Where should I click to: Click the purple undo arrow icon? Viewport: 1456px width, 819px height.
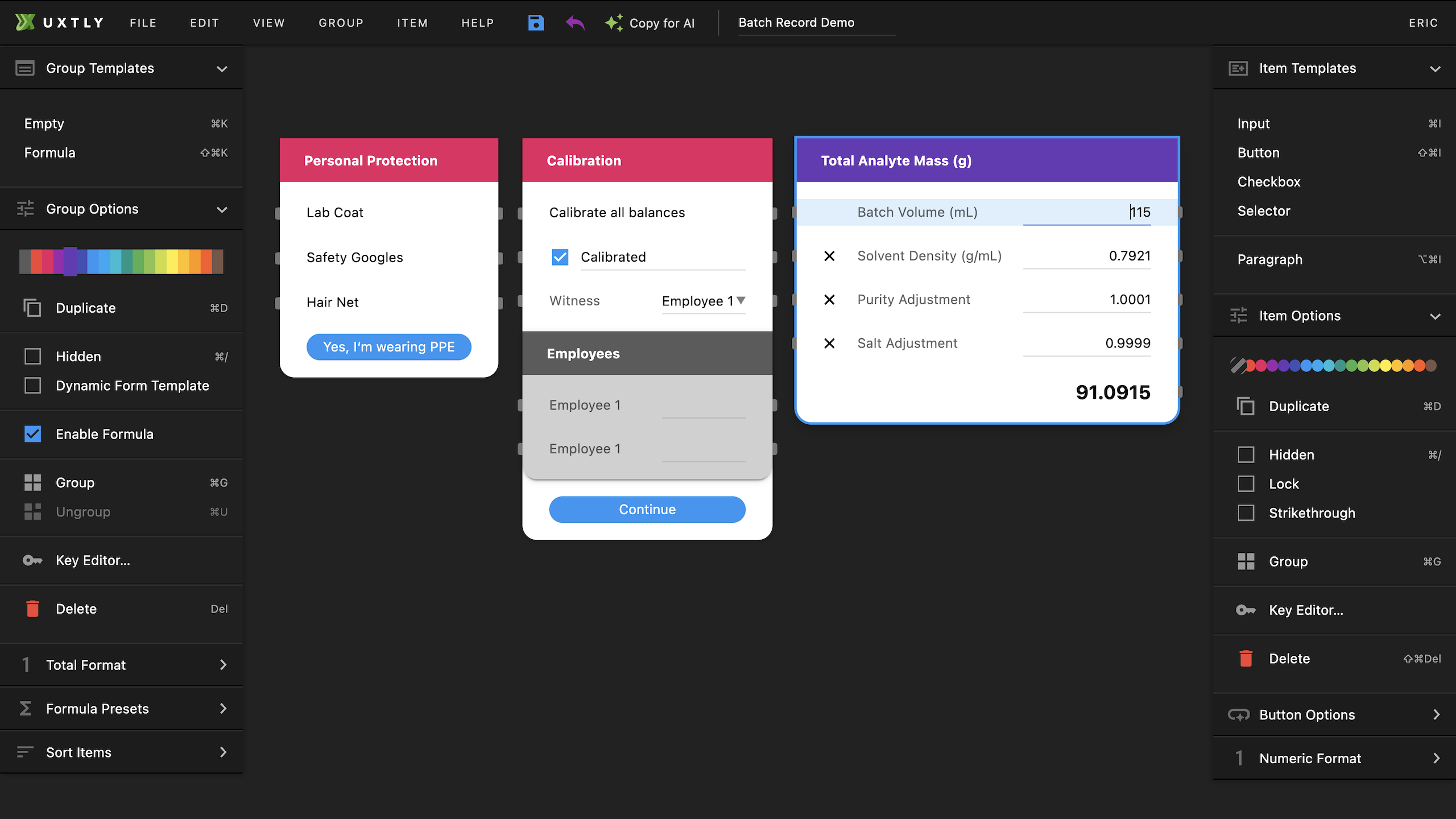[x=575, y=23]
